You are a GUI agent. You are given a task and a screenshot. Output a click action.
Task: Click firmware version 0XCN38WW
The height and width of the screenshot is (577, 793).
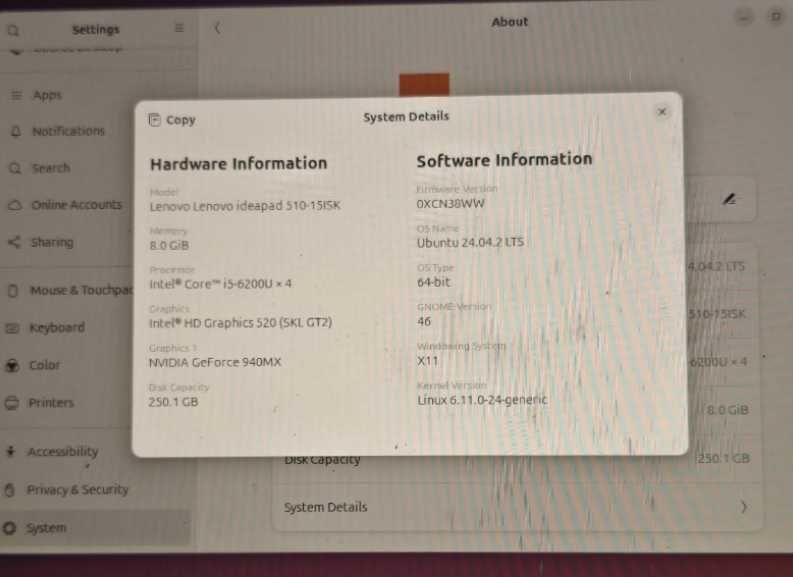click(450, 203)
